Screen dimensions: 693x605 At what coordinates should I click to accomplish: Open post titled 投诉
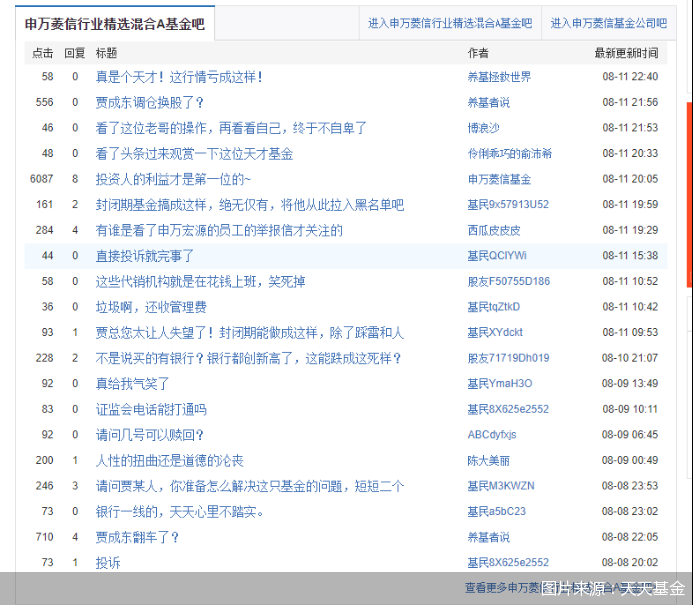(108, 563)
